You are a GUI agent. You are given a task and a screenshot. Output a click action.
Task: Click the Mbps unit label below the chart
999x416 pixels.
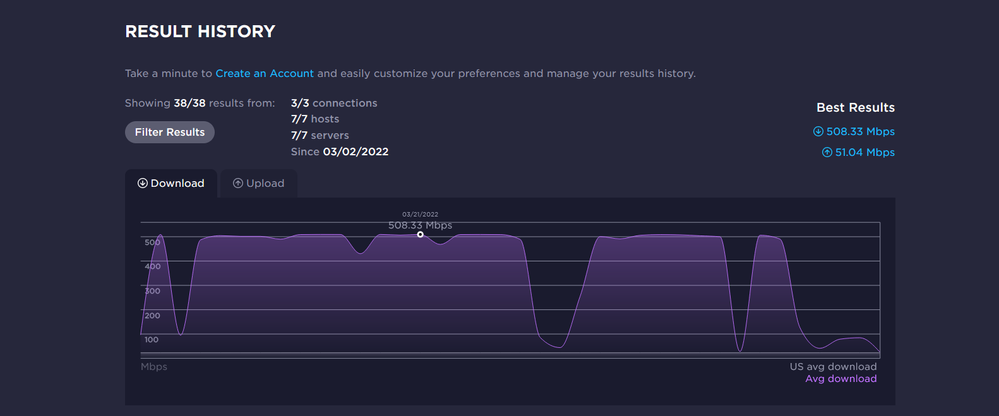click(x=154, y=367)
